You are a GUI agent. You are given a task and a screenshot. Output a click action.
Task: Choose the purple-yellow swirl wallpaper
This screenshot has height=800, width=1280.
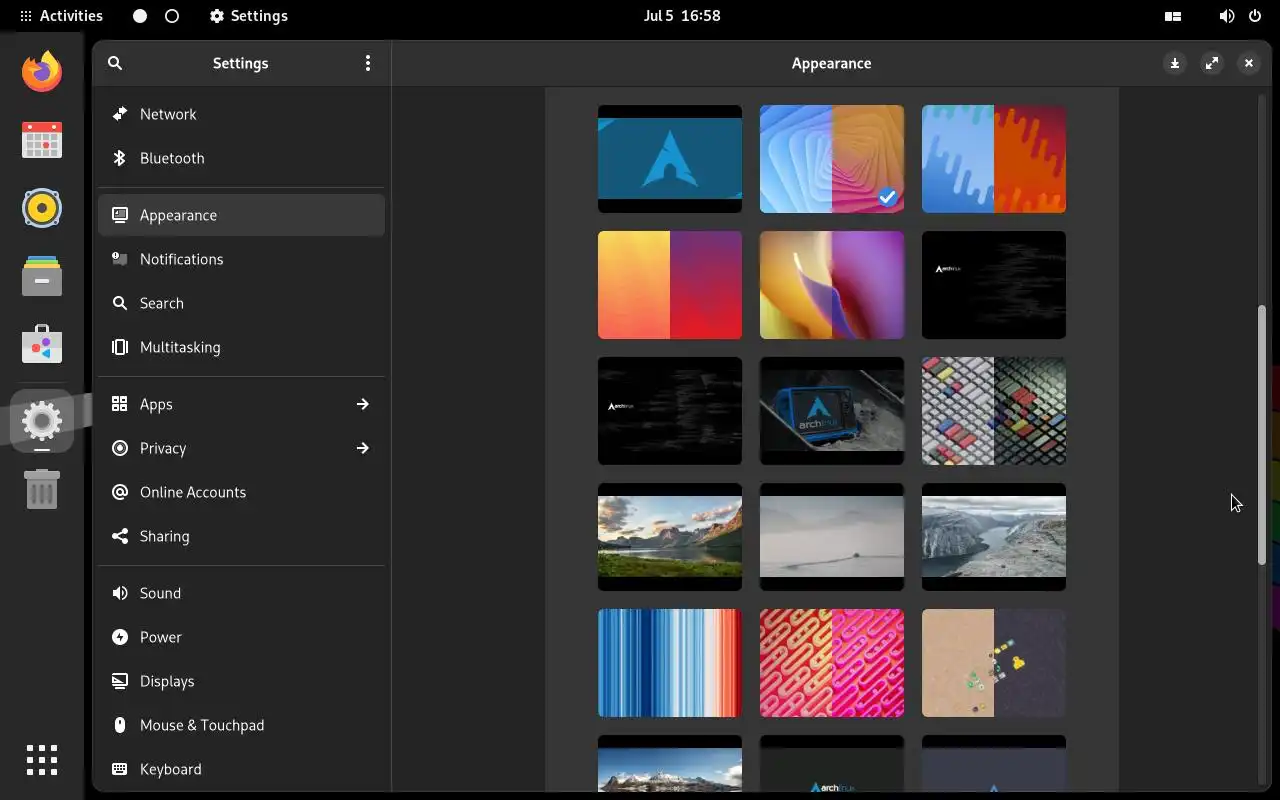click(x=832, y=285)
